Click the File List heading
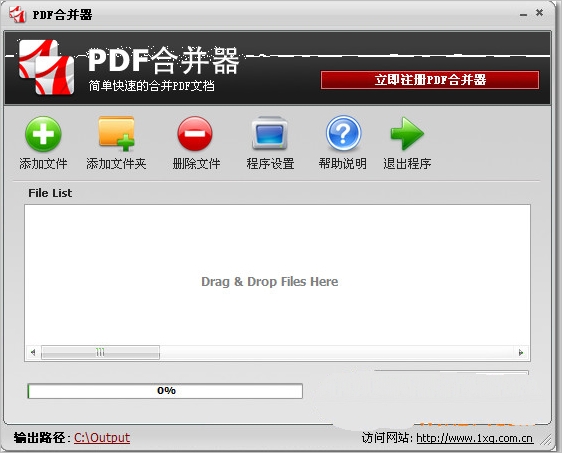 pyautogui.click(x=50, y=193)
